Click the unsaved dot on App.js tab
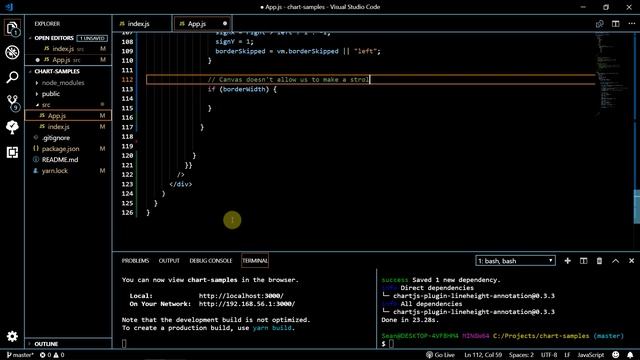Viewport: 640px width, 360px height. pyautogui.click(x=225, y=23)
